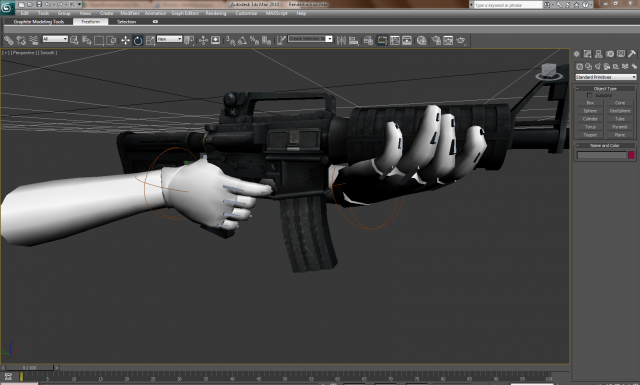Toggle Window/Crossing selection icon
640x385 pixels.
(x=111, y=40)
